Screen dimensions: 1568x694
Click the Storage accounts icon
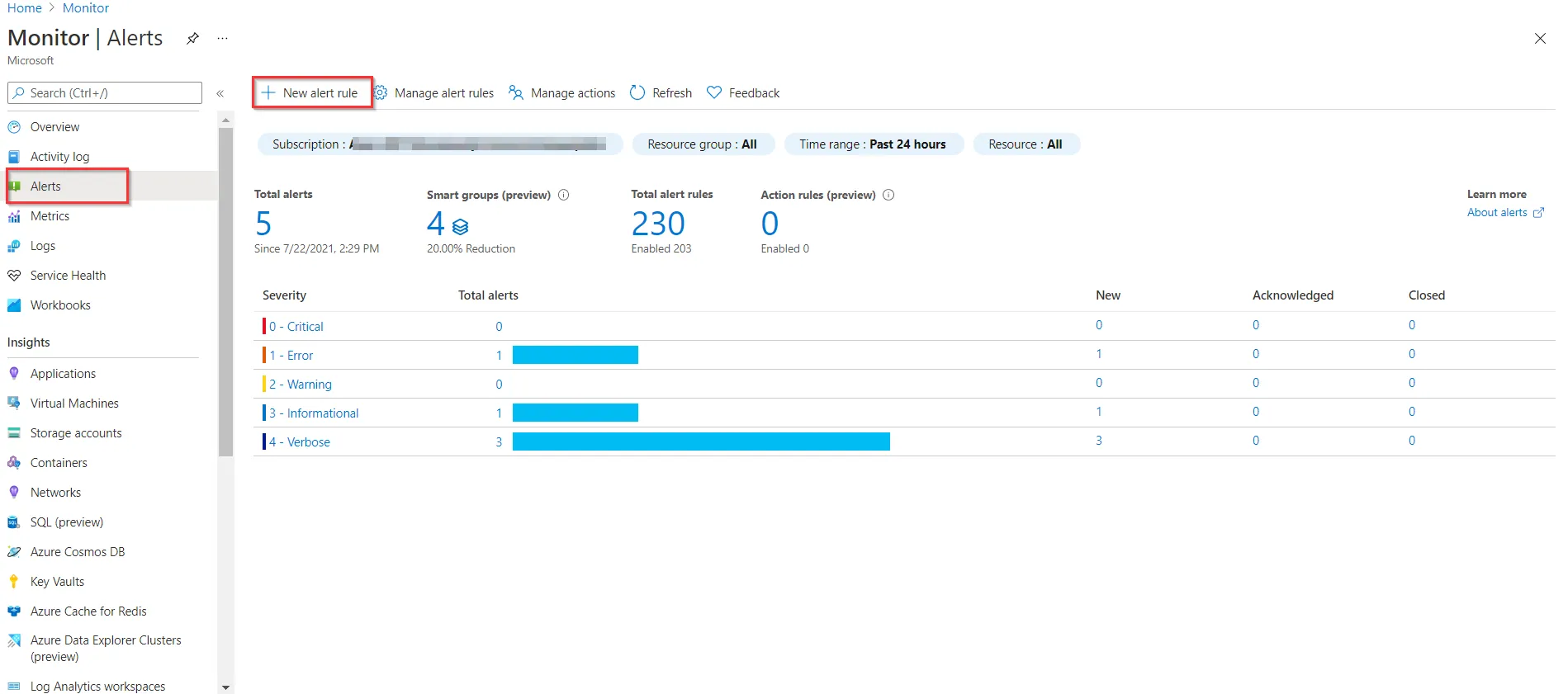(14, 433)
